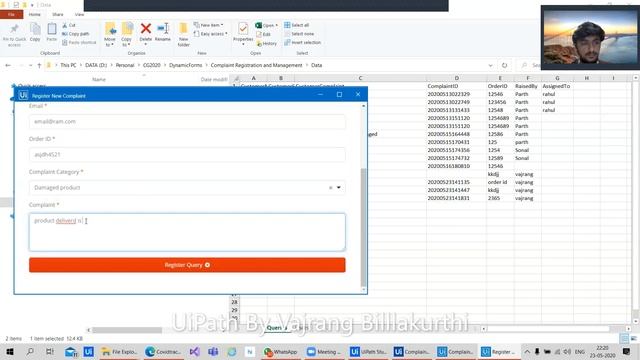Click Invert selection in ribbon
Screen dimensions: 640x360
tap(302, 42)
